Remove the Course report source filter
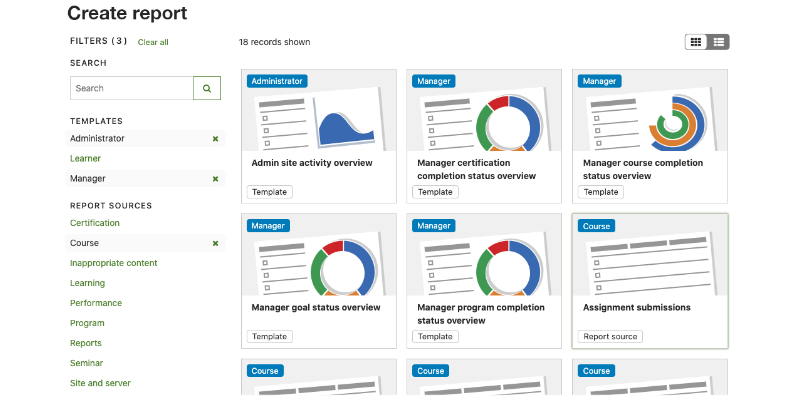This screenshot has width=800, height=400. [215, 243]
